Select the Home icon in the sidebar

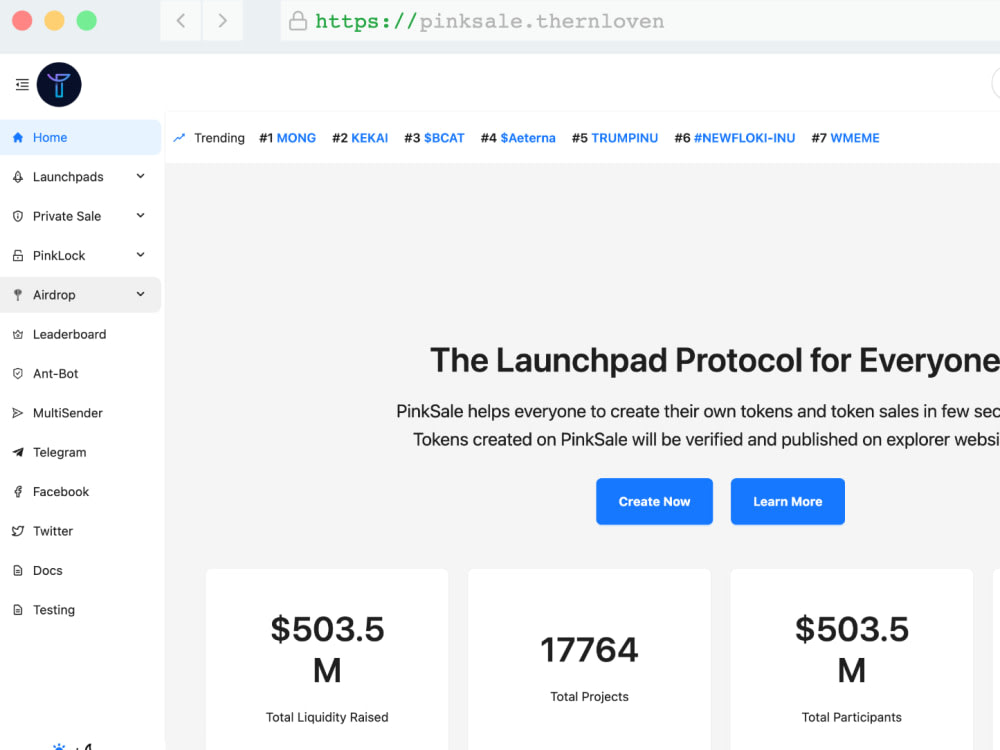19,137
